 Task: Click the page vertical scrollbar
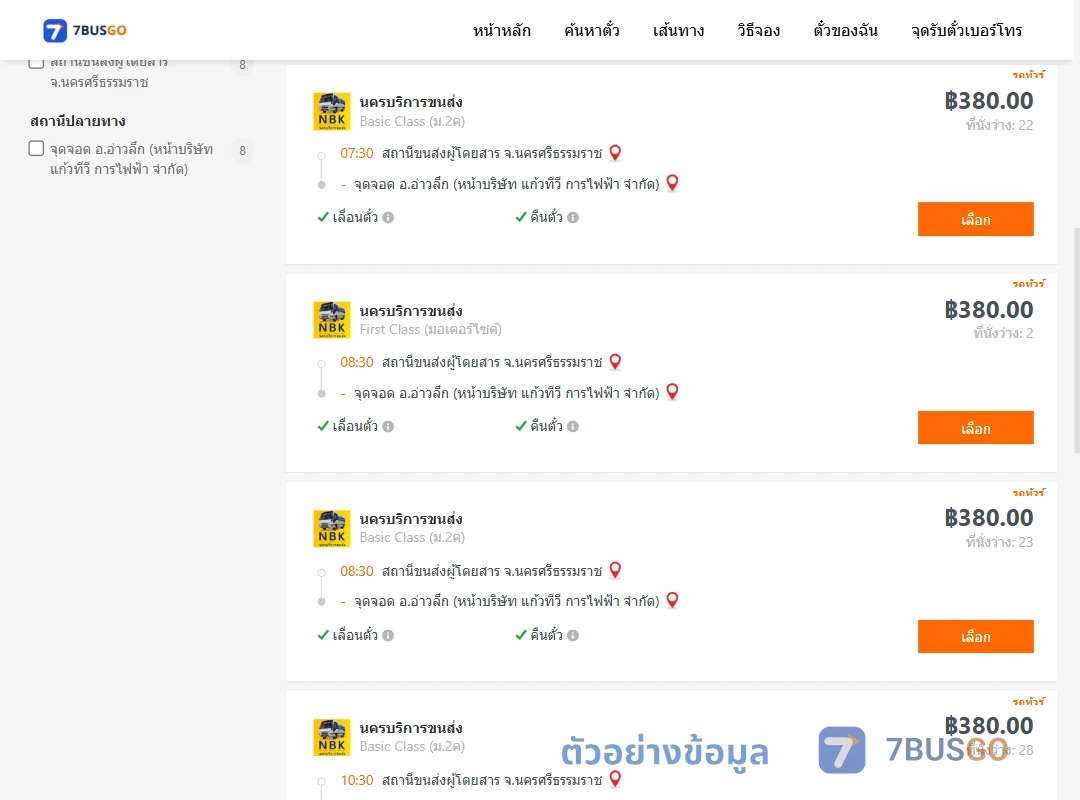click(x=1076, y=341)
